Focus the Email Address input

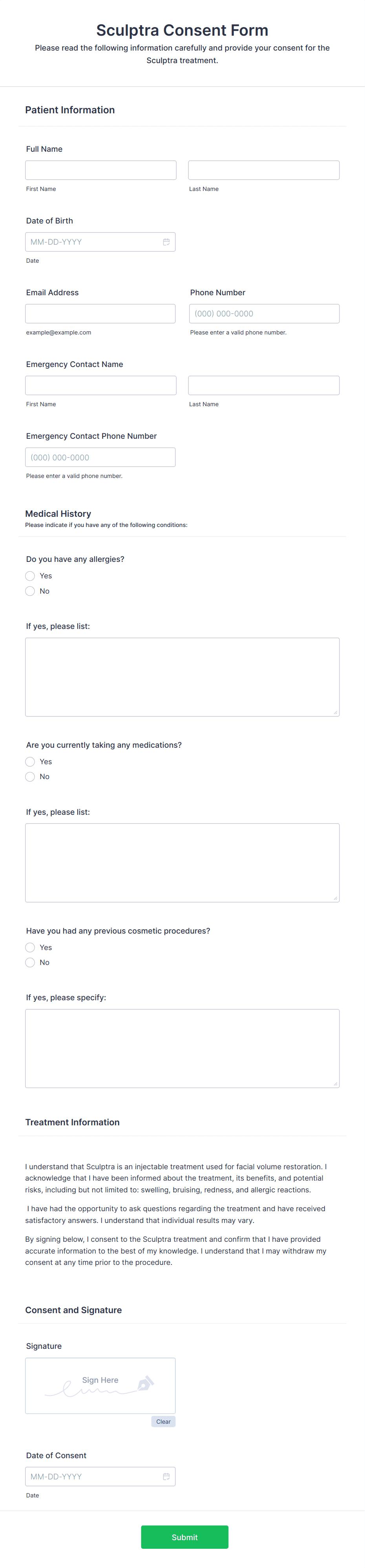[100, 313]
